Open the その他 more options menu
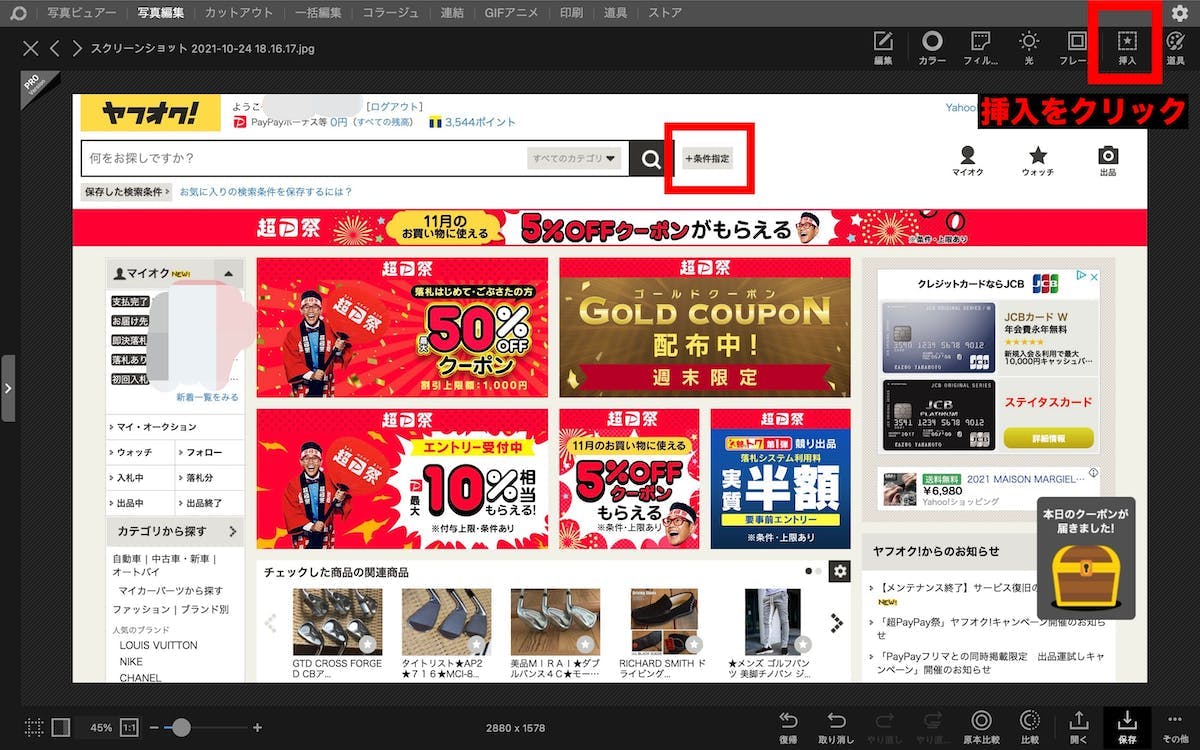1200x750 pixels. 1175,727
